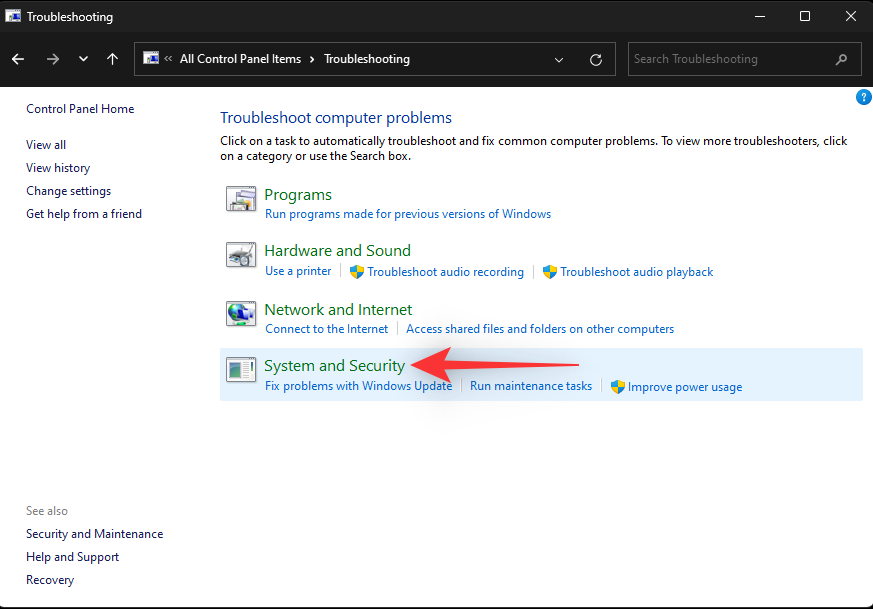Open the blue help question mark icon
This screenshot has height=609, width=873.
pos(864,97)
